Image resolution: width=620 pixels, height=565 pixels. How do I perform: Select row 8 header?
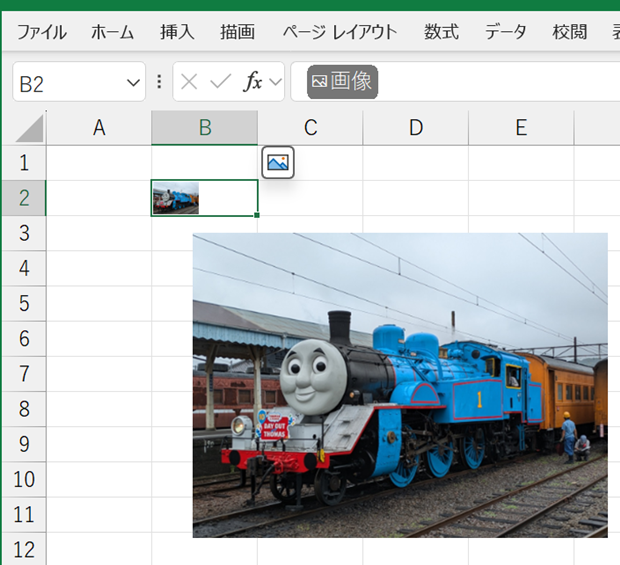(24, 409)
